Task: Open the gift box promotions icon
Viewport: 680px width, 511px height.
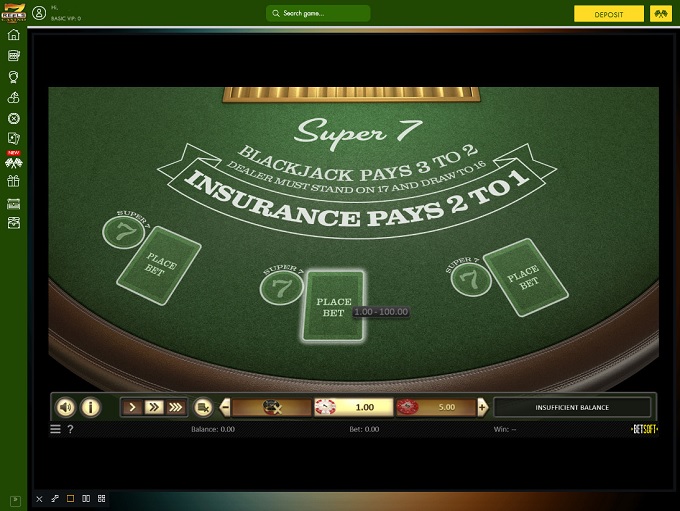Action: coord(14,181)
